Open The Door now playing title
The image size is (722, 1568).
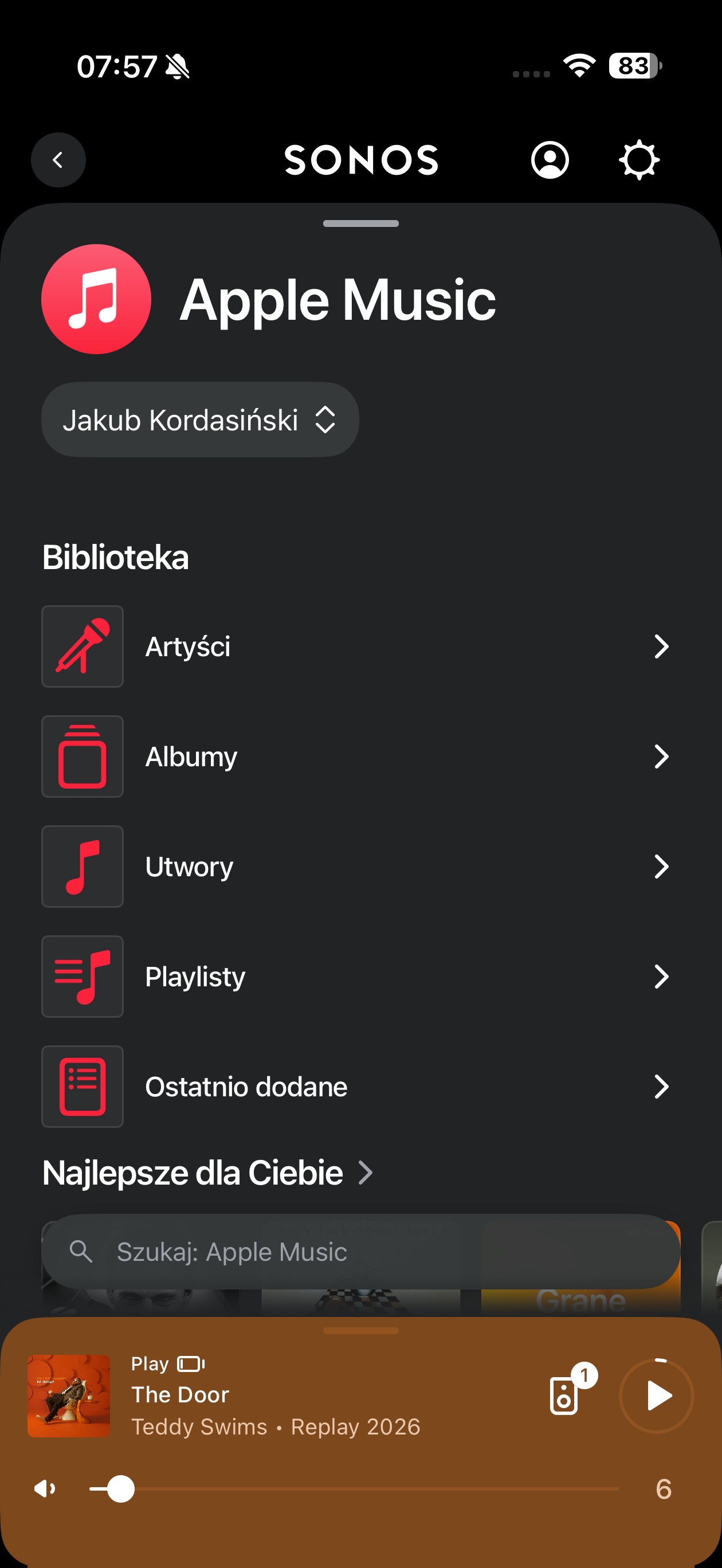pyautogui.click(x=180, y=1394)
